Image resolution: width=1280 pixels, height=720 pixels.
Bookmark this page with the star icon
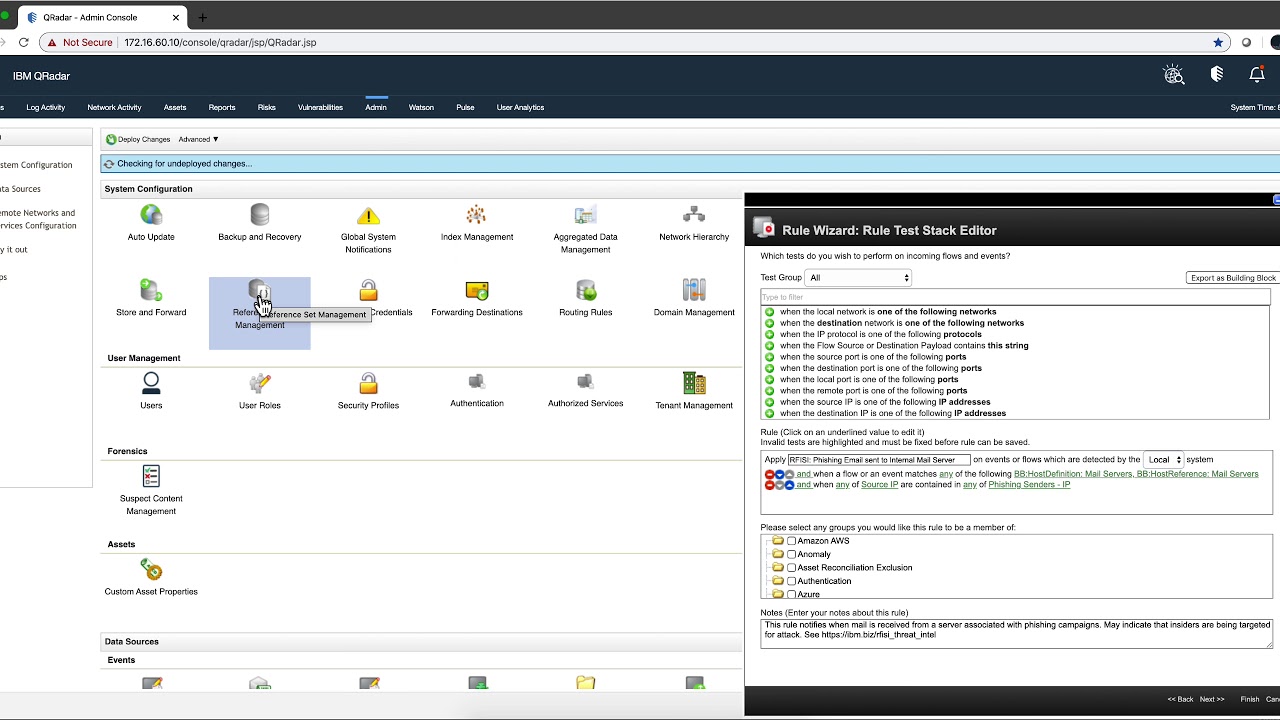point(1218,43)
